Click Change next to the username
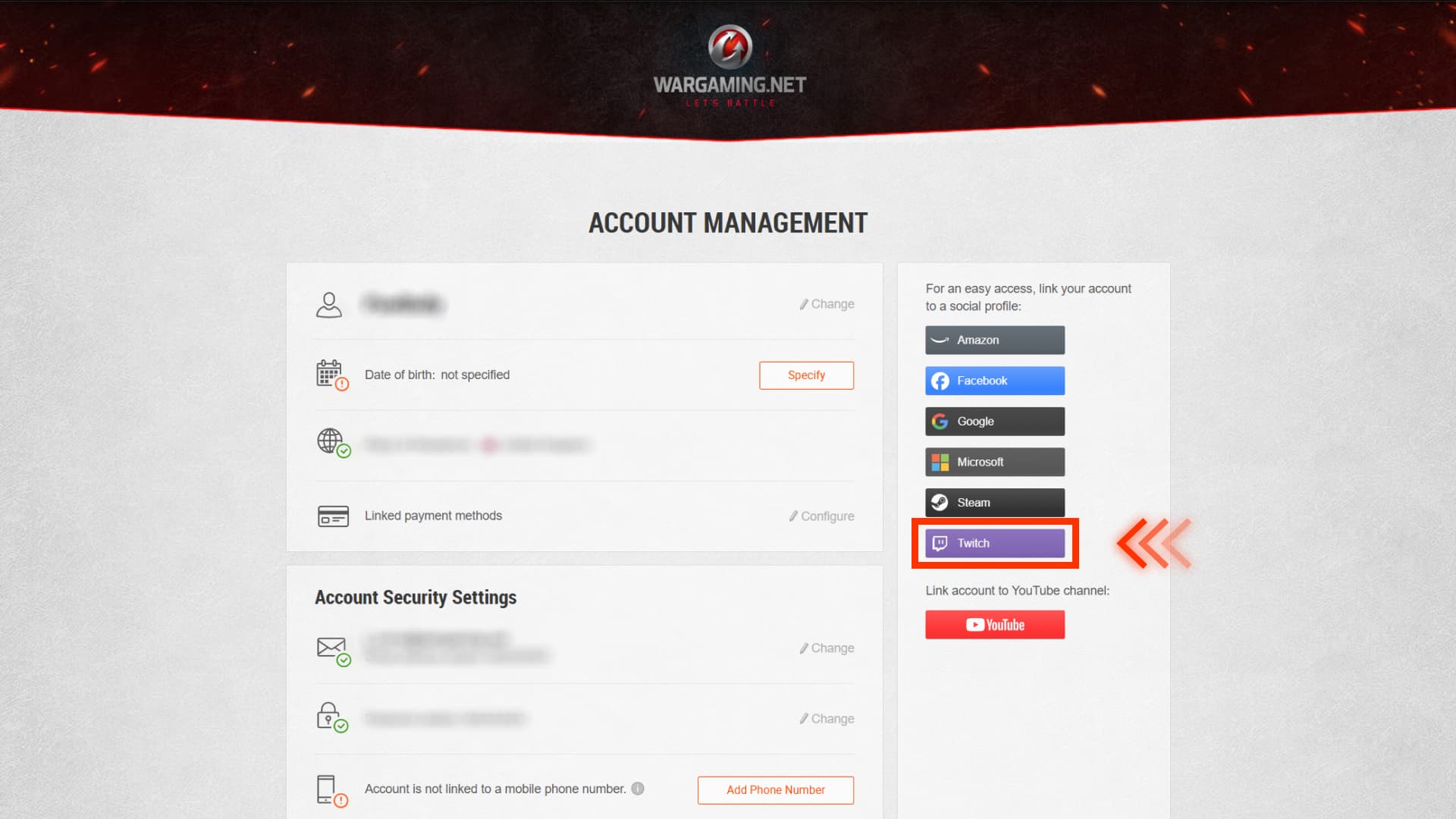This screenshot has width=1456, height=819. pos(827,304)
